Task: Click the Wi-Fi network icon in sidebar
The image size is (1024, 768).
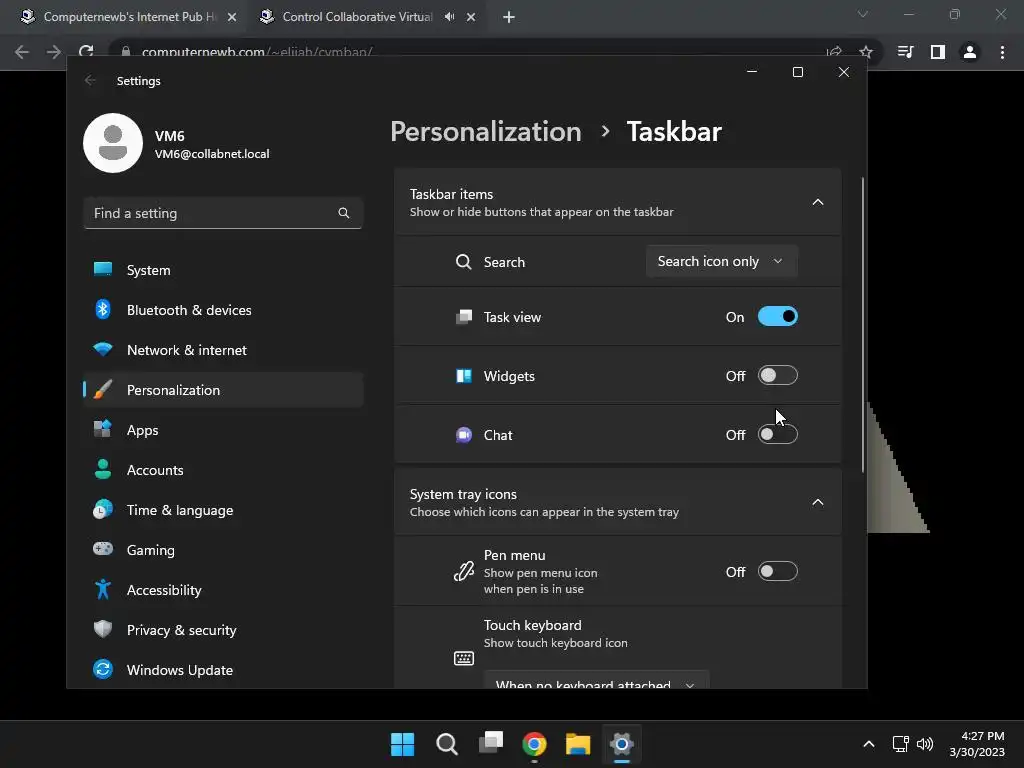Action: click(103, 349)
